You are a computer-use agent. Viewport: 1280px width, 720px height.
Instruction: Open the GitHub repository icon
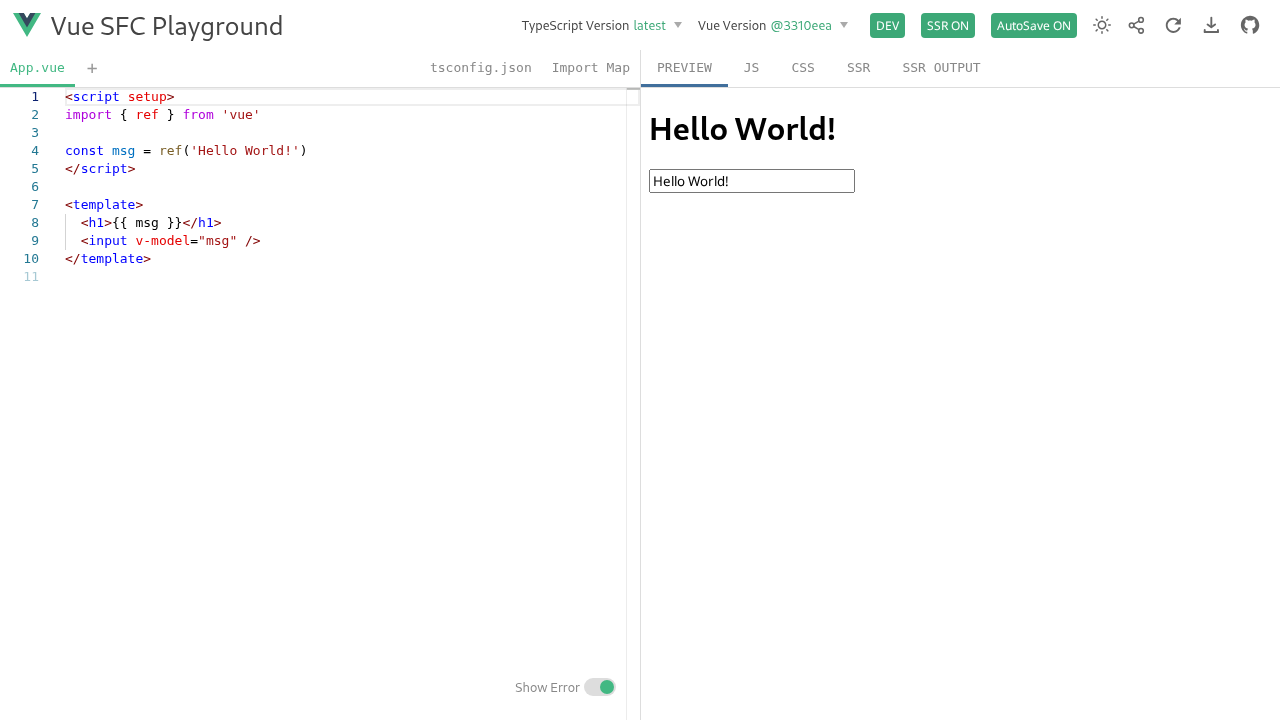pos(1250,25)
